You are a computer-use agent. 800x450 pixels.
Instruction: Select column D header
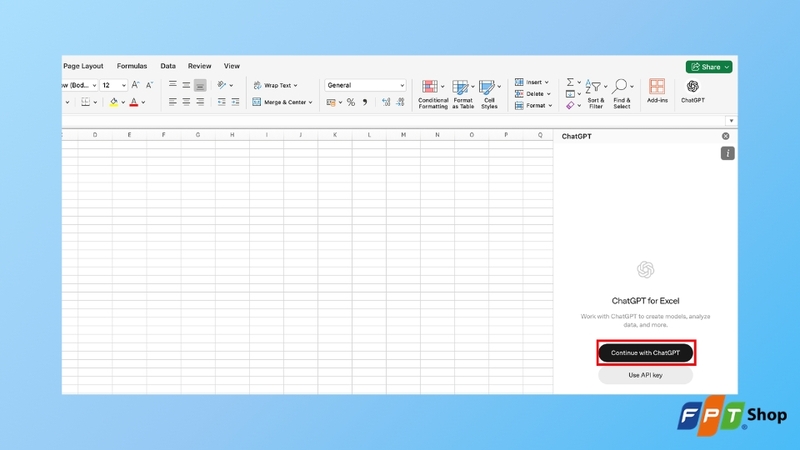tap(95, 135)
